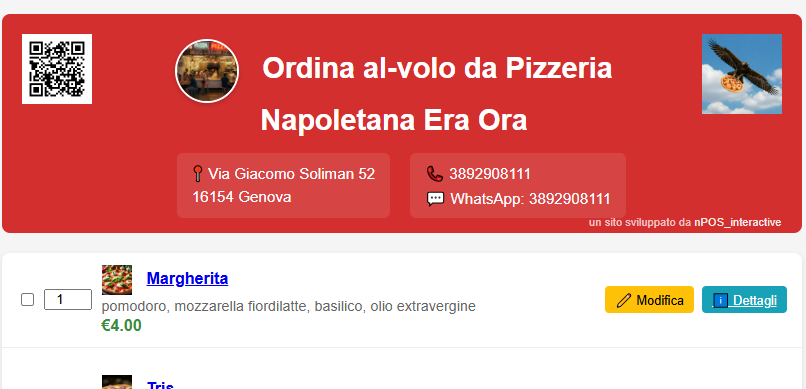Click the WhatsApp chat bubble icon

coord(435,198)
